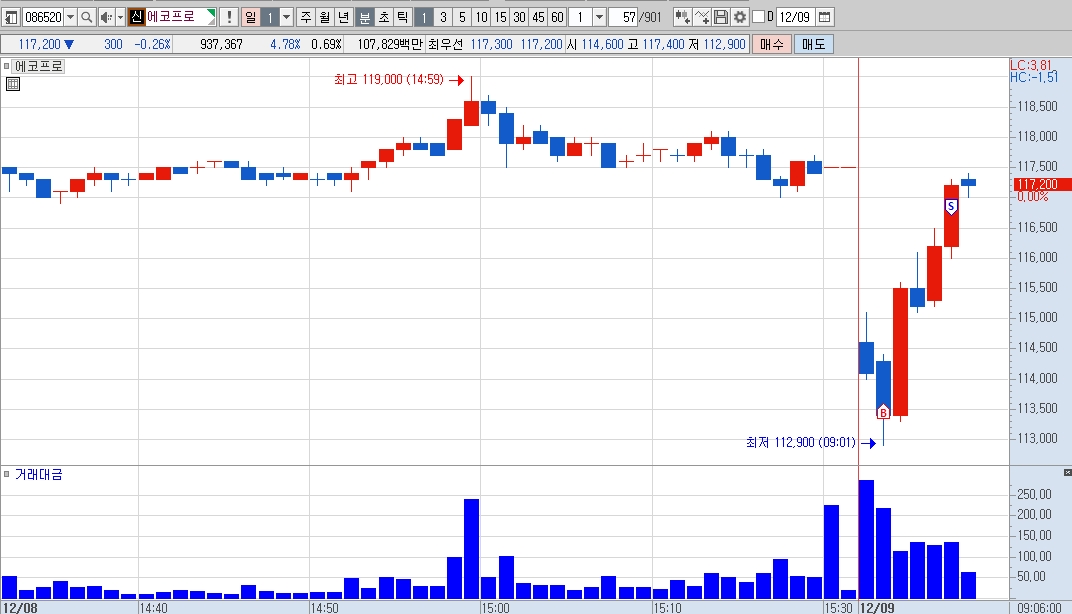Click the speaker sound alert icon
The width and height of the screenshot is (1072, 614).
106,17
